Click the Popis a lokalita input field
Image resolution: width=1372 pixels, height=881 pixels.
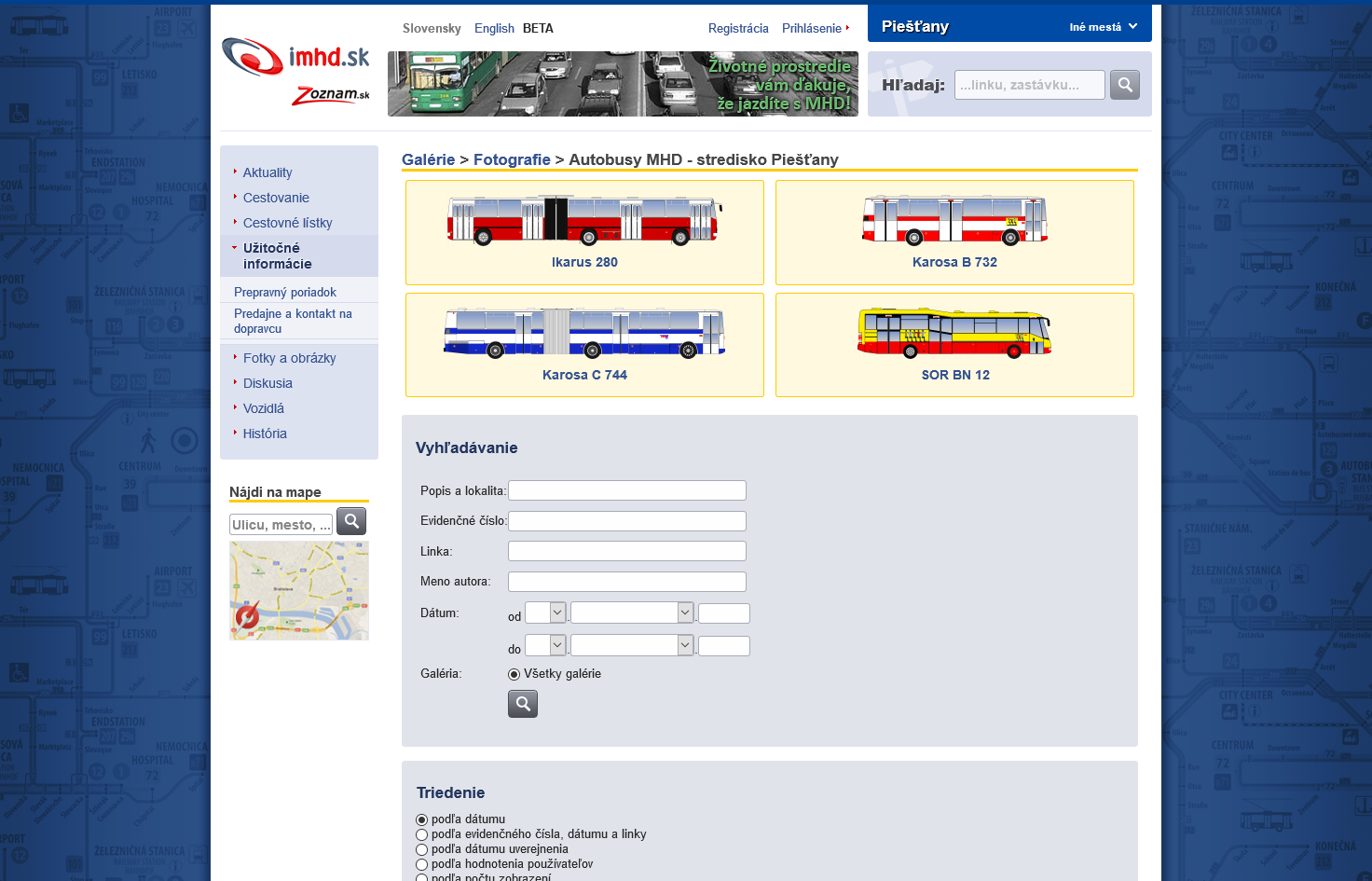pos(626,490)
